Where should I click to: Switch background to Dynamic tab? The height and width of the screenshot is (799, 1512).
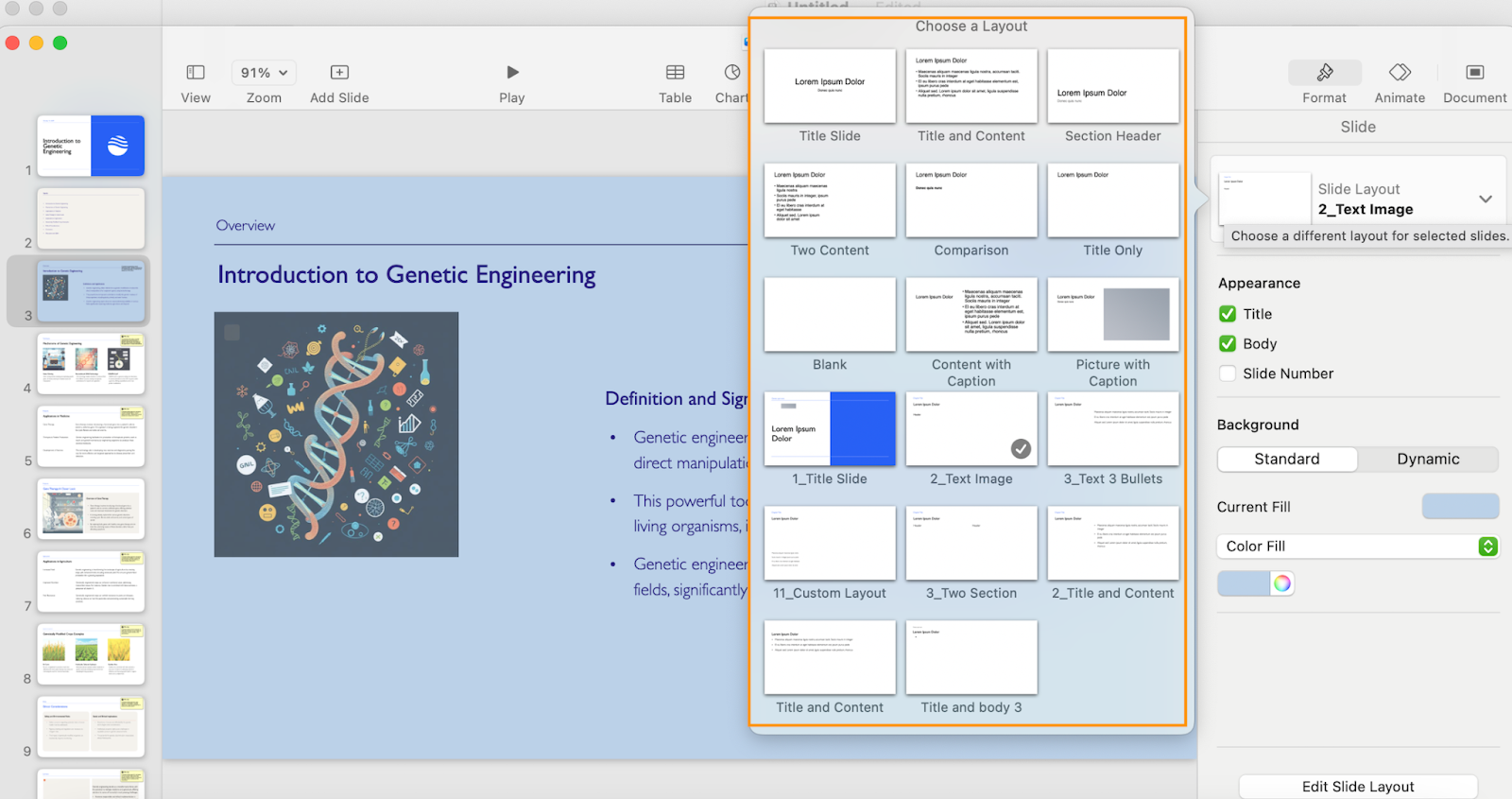click(1427, 460)
